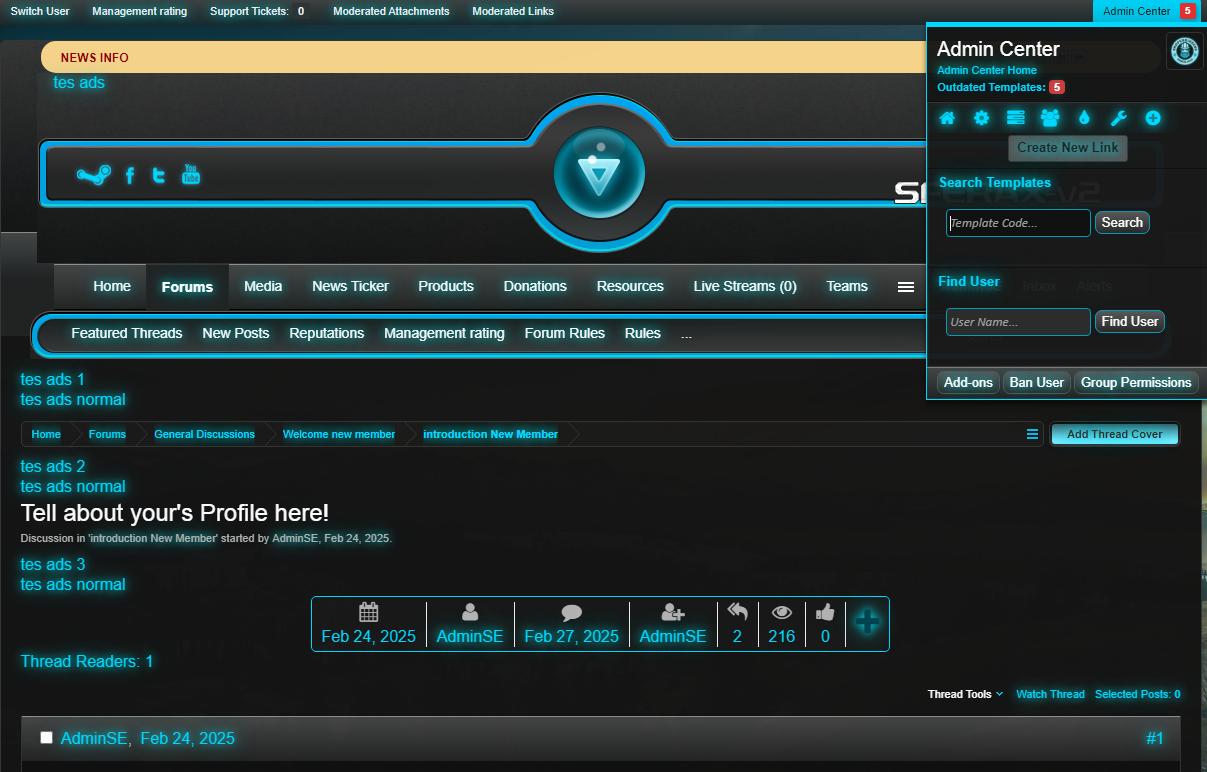Click the speech bubble last reply icon
Image resolution: width=1207 pixels, height=772 pixels.
572,612
